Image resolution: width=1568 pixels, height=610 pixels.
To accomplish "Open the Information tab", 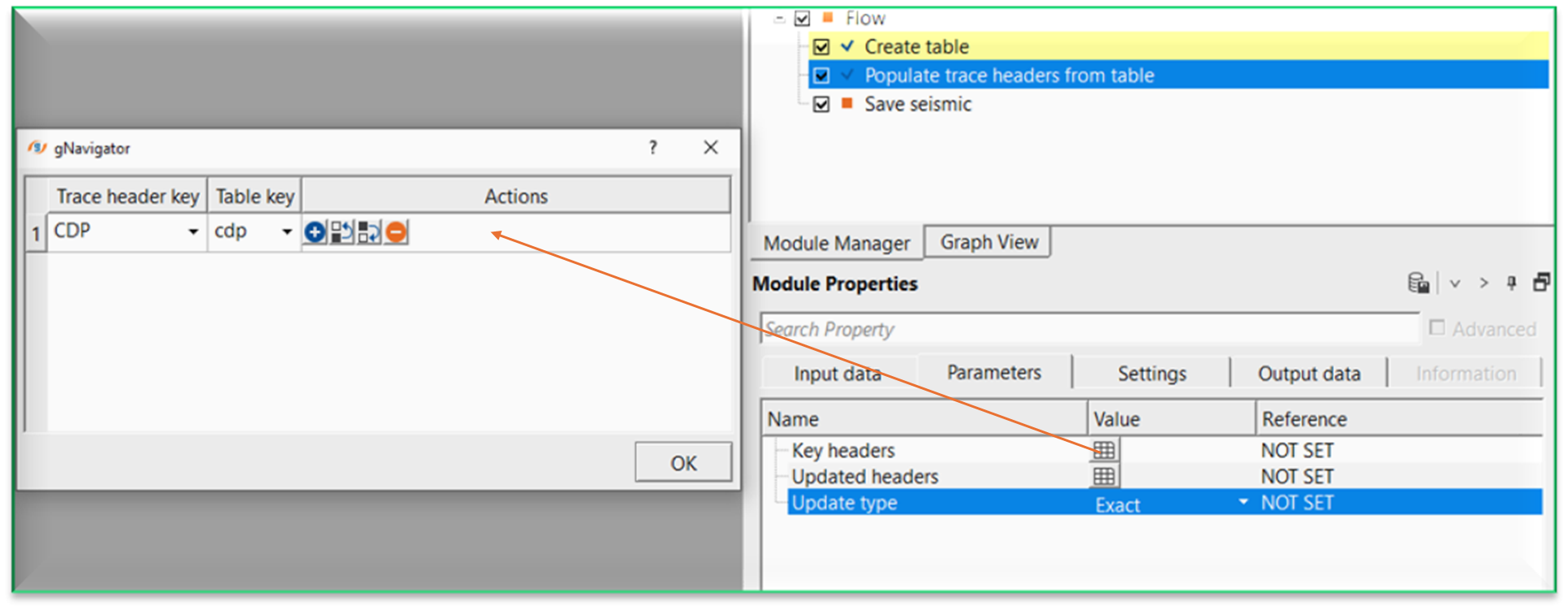I will coord(1466,374).
